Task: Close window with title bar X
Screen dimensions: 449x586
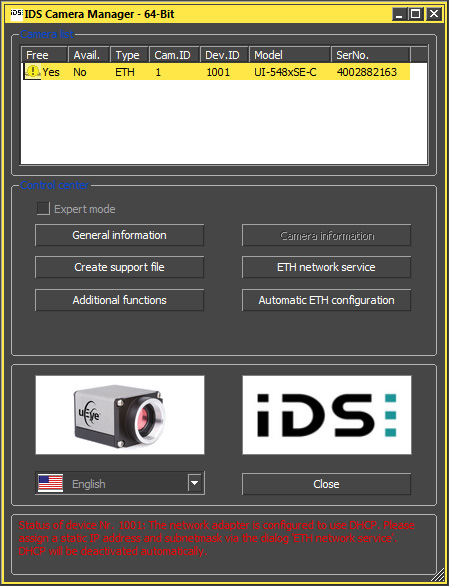Action: coord(434,14)
